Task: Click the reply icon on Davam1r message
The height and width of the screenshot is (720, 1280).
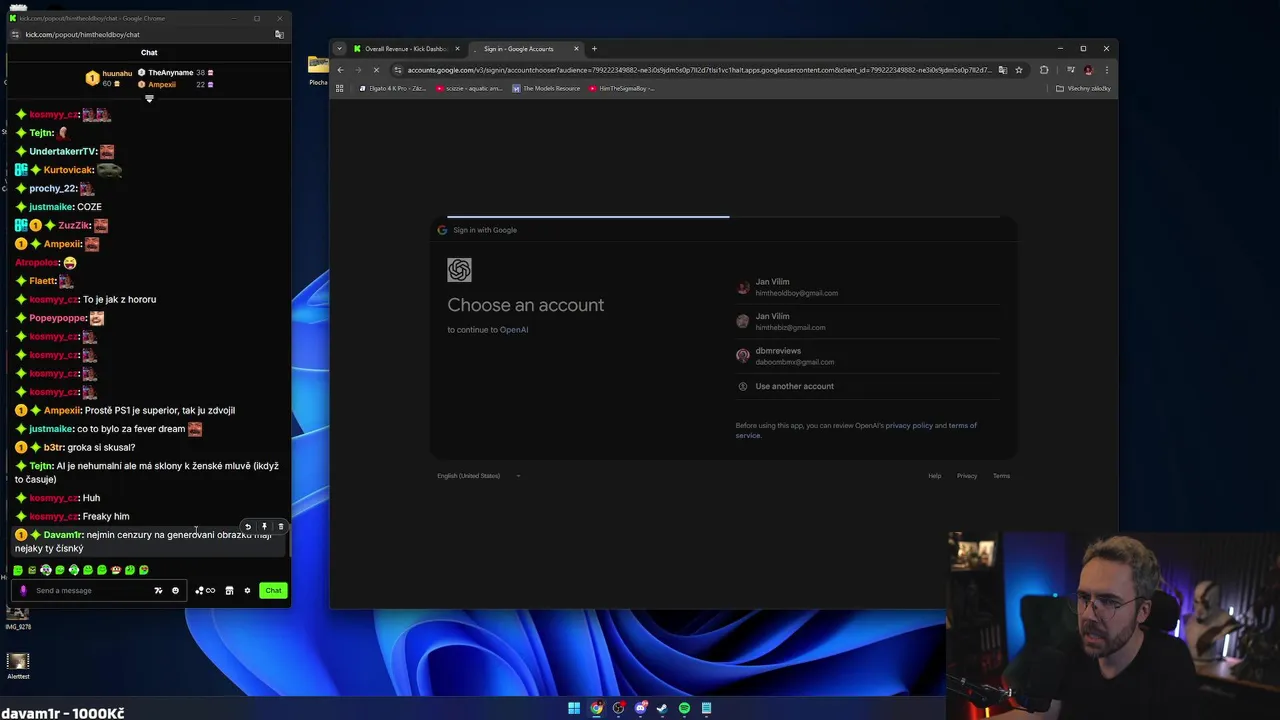Action: point(248,527)
